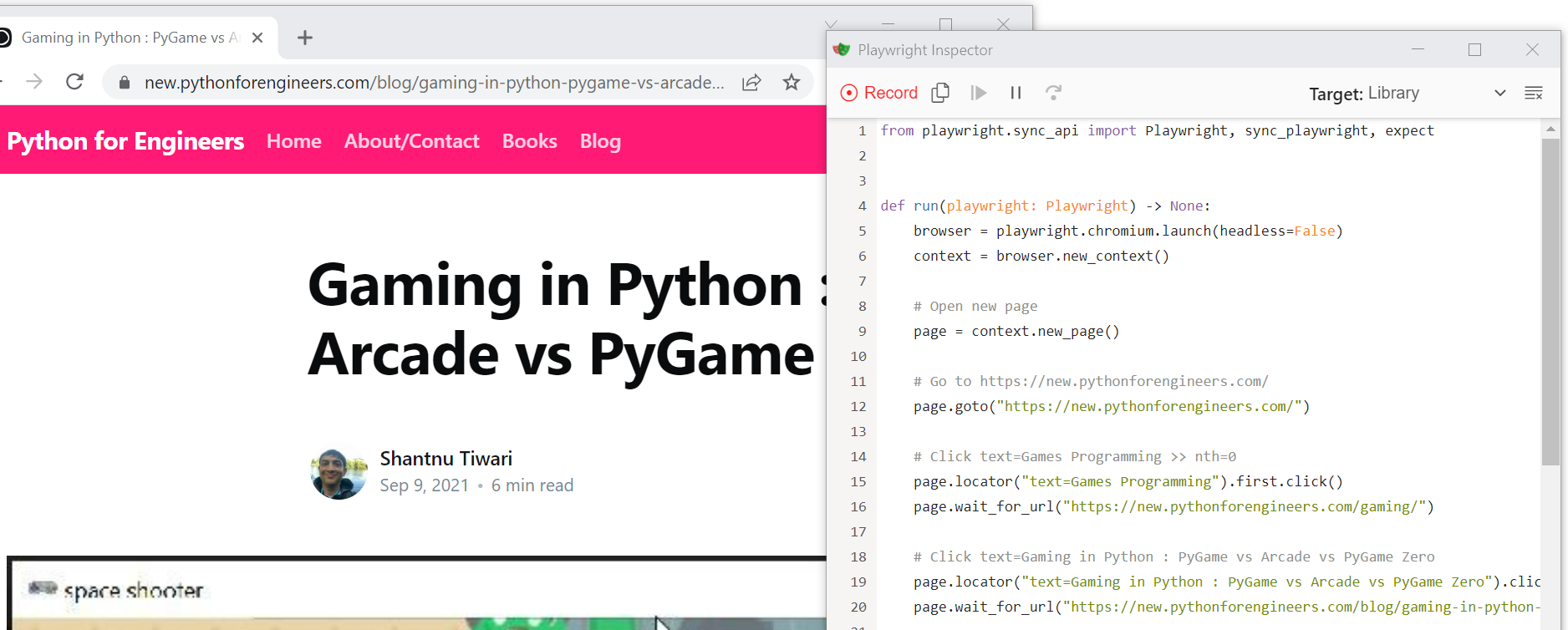The width and height of the screenshot is (1568, 630).
Task: Share this page via share icon
Action: pos(751,82)
